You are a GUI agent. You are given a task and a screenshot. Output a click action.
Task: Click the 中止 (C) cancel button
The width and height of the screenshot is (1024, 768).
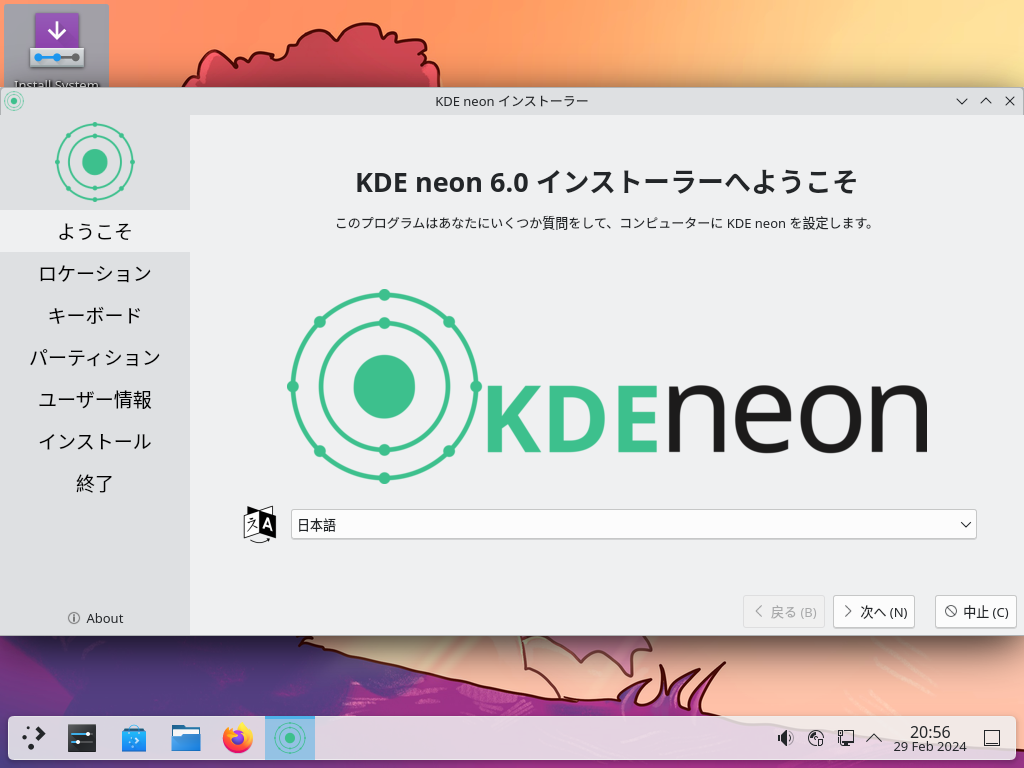976,612
